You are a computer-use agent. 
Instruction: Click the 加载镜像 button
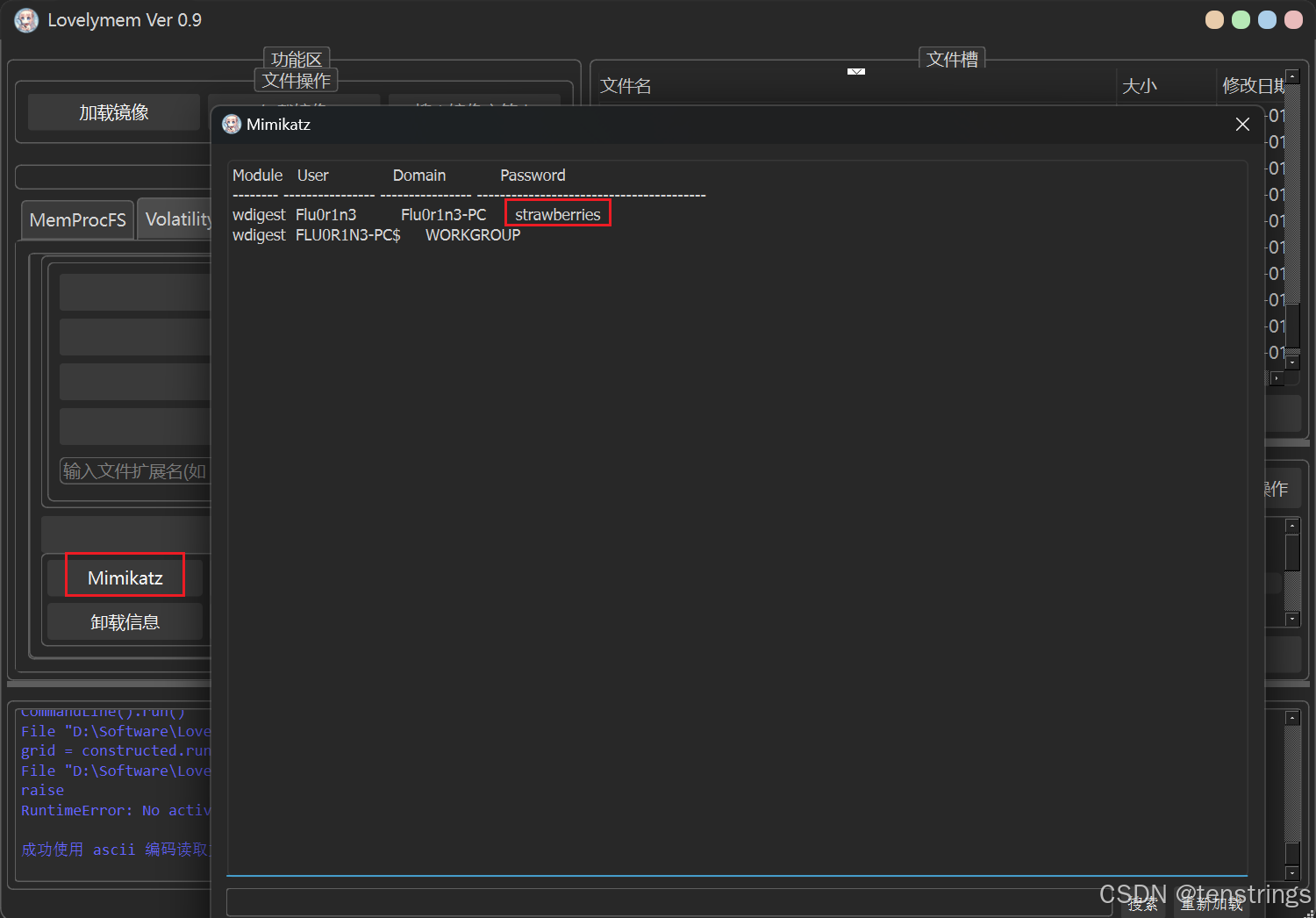click(114, 112)
